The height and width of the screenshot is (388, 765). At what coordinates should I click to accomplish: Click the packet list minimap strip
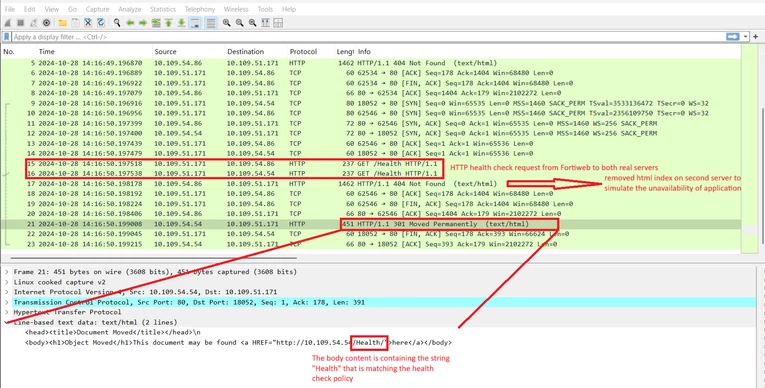click(749, 149)
